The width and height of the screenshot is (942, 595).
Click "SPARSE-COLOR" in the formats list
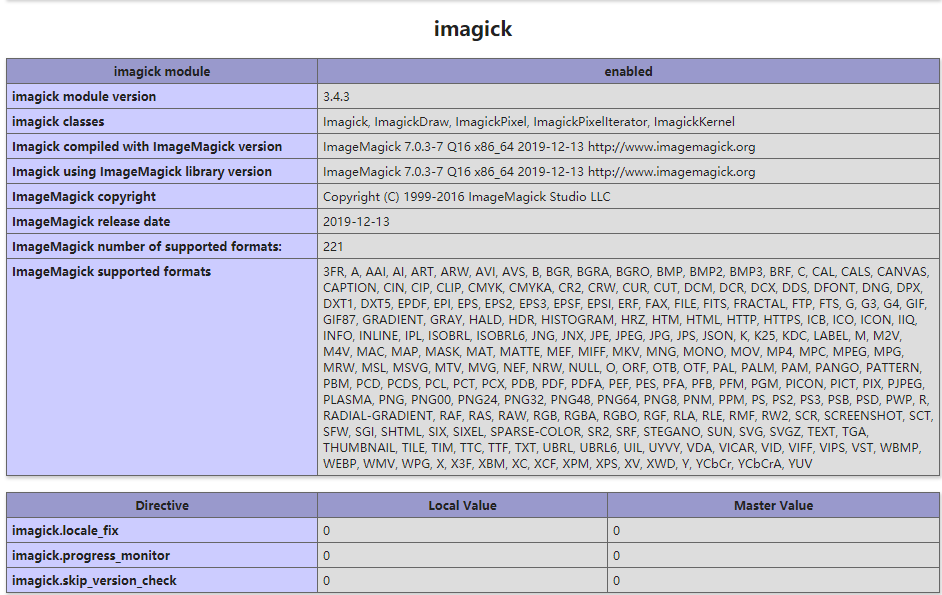(536, 432)
